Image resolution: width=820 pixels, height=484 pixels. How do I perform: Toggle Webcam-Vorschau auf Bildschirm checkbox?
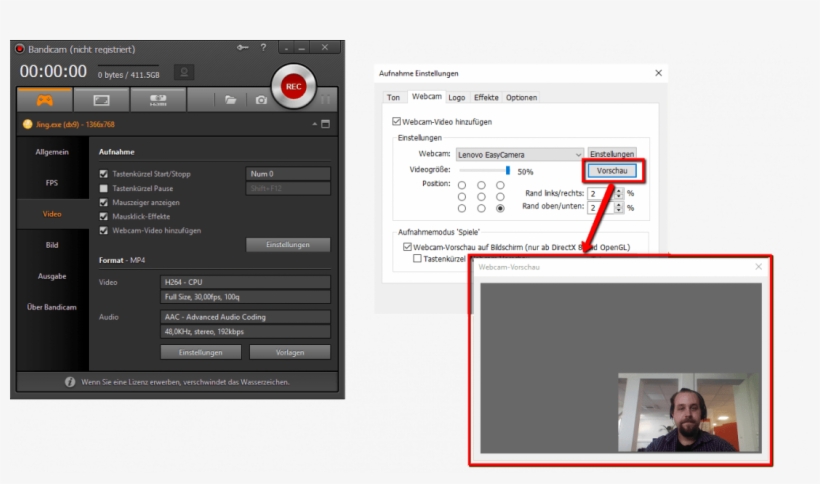point(407,247)
